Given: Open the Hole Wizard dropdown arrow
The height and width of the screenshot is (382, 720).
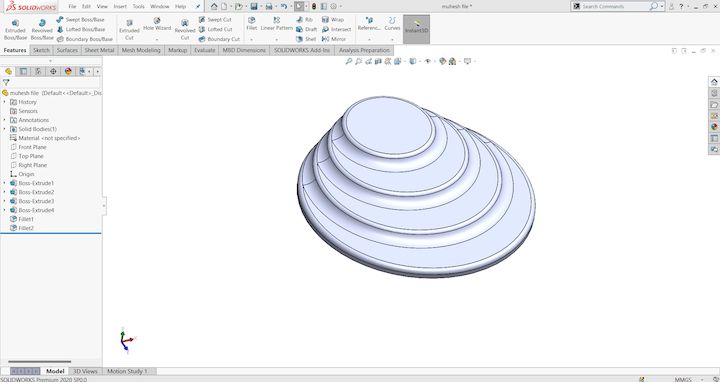Looking at the screenshot, I should [157, 39].
